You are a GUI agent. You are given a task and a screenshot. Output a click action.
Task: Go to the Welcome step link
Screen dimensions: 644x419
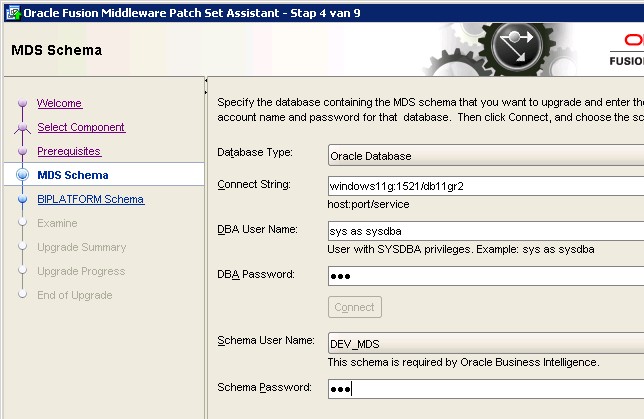59,104
